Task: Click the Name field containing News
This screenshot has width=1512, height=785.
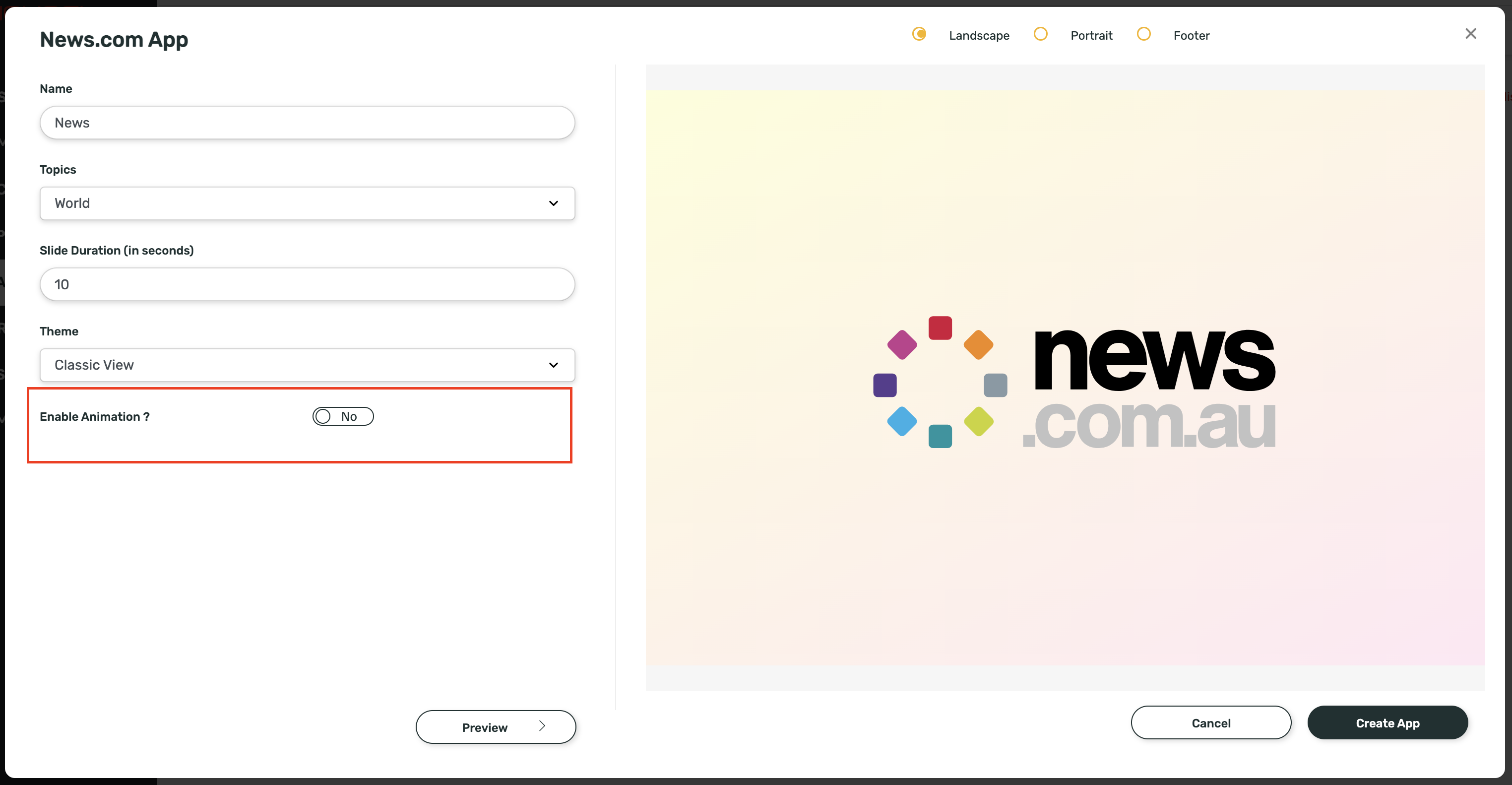Action: pos(307,122)
